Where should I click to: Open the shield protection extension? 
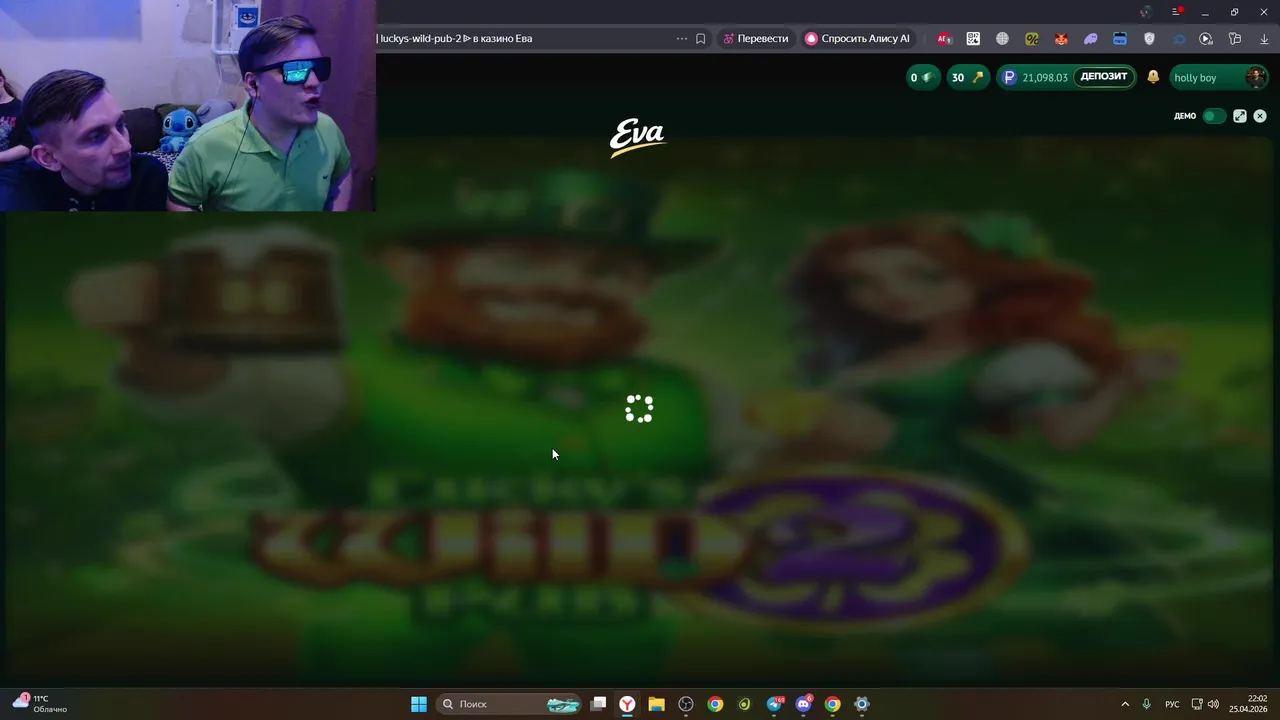pyautogui.click(x=1149, y=38)
